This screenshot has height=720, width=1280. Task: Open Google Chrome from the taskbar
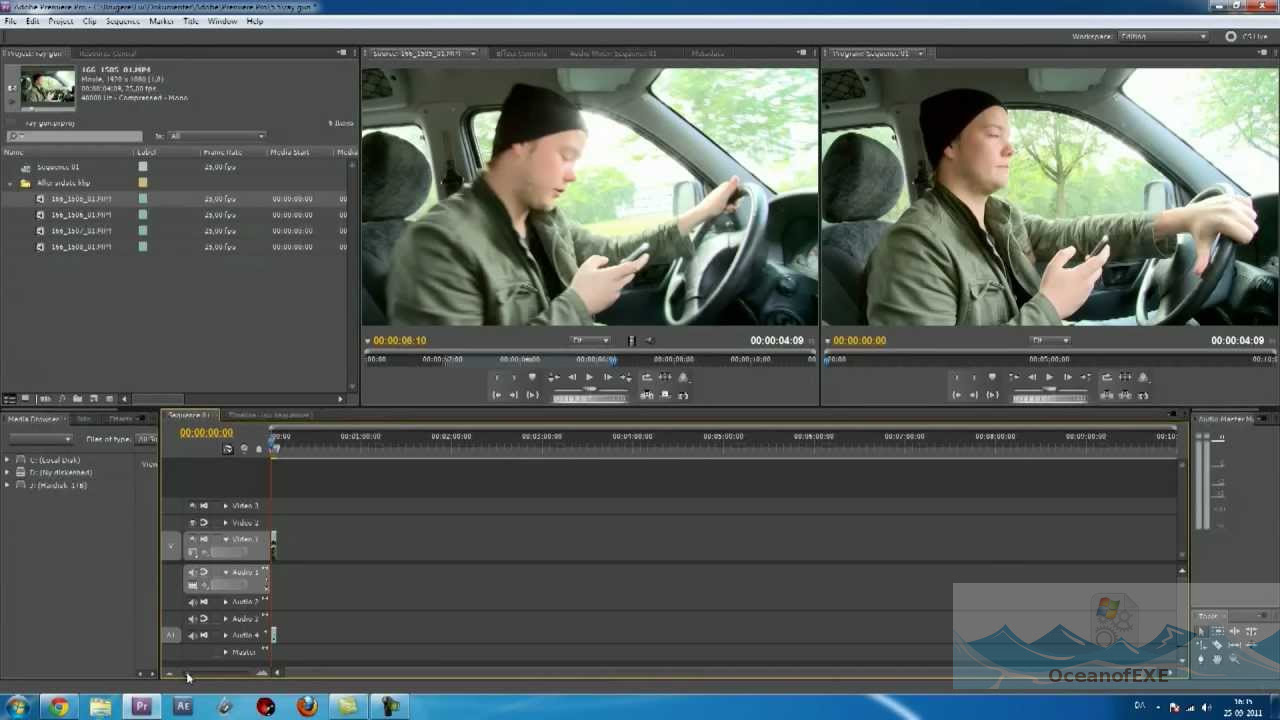59,707
